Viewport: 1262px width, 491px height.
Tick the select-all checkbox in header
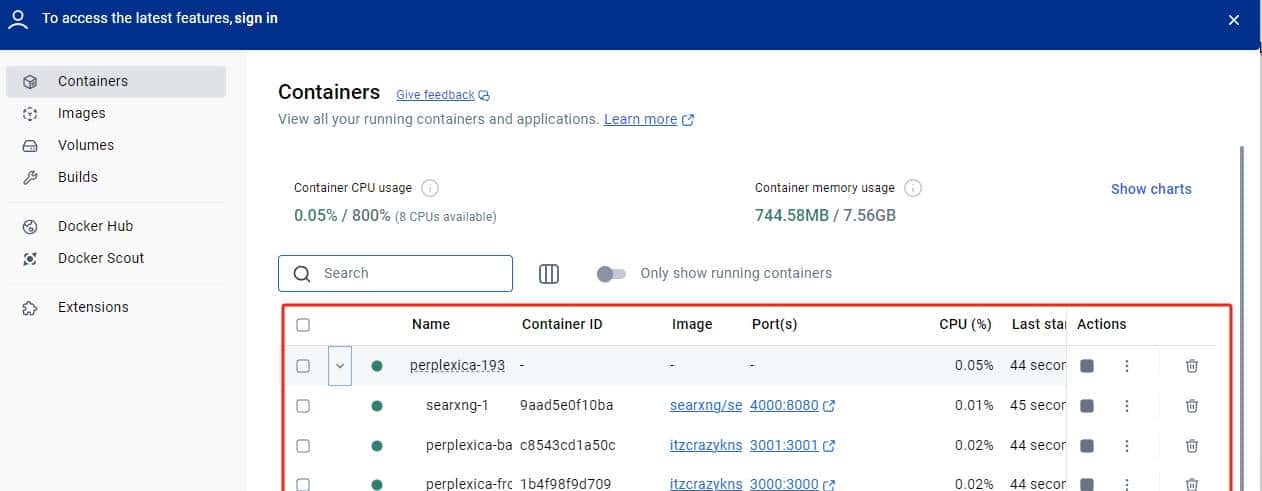303,325
